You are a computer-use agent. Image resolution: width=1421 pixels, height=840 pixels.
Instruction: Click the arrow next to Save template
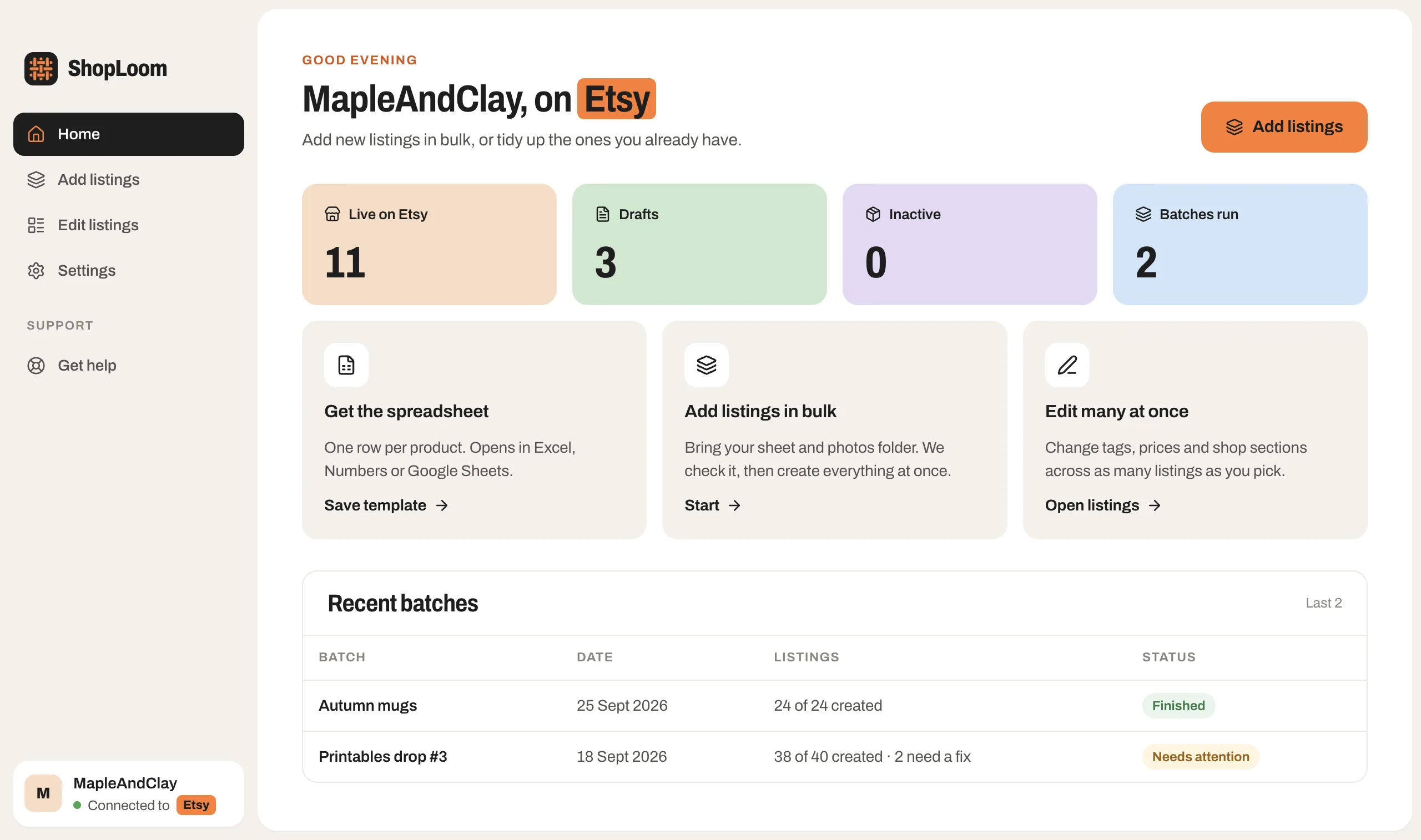click(442, 505)
